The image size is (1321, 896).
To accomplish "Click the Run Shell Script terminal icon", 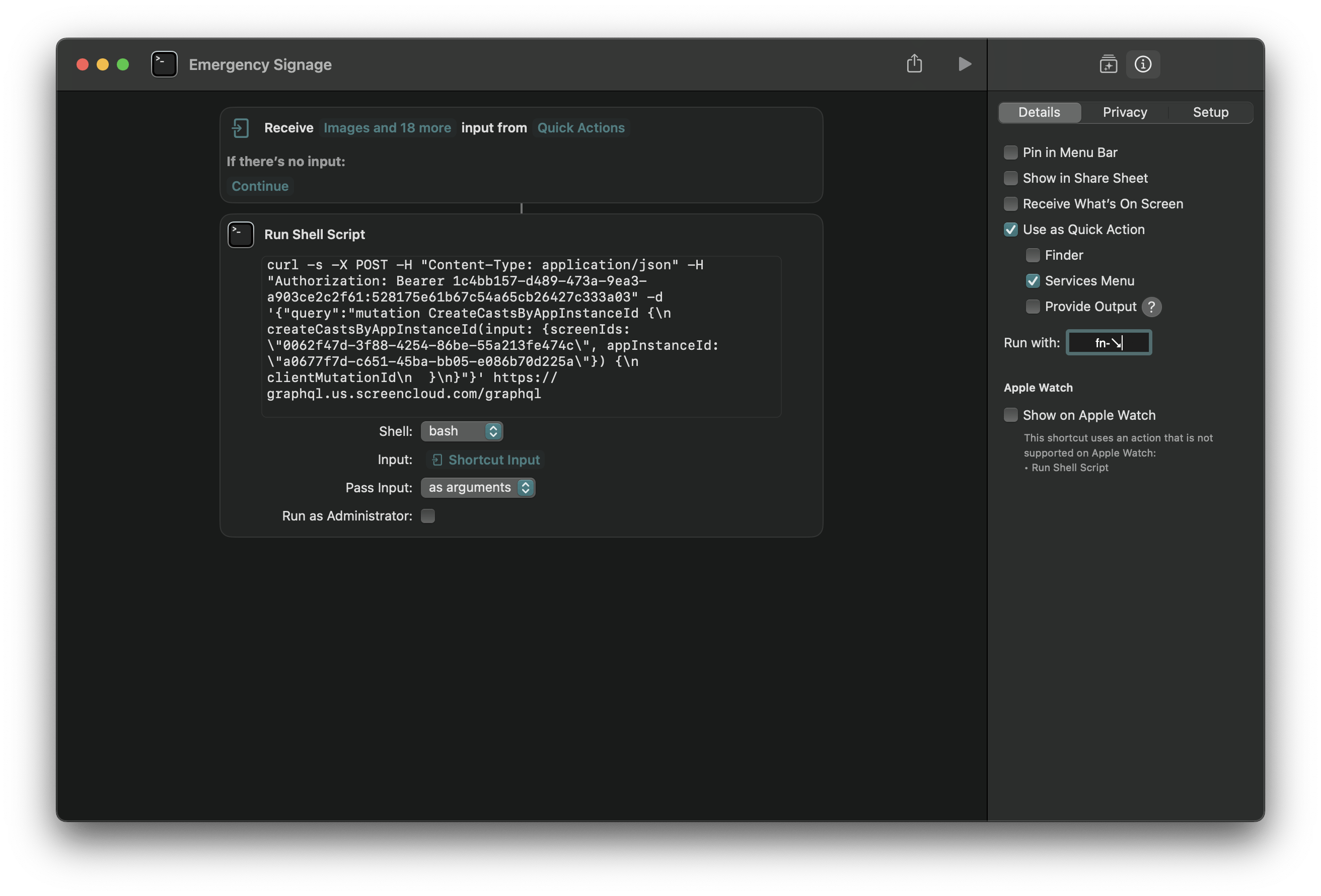I will pyautogui.click(x=241, y=235).
